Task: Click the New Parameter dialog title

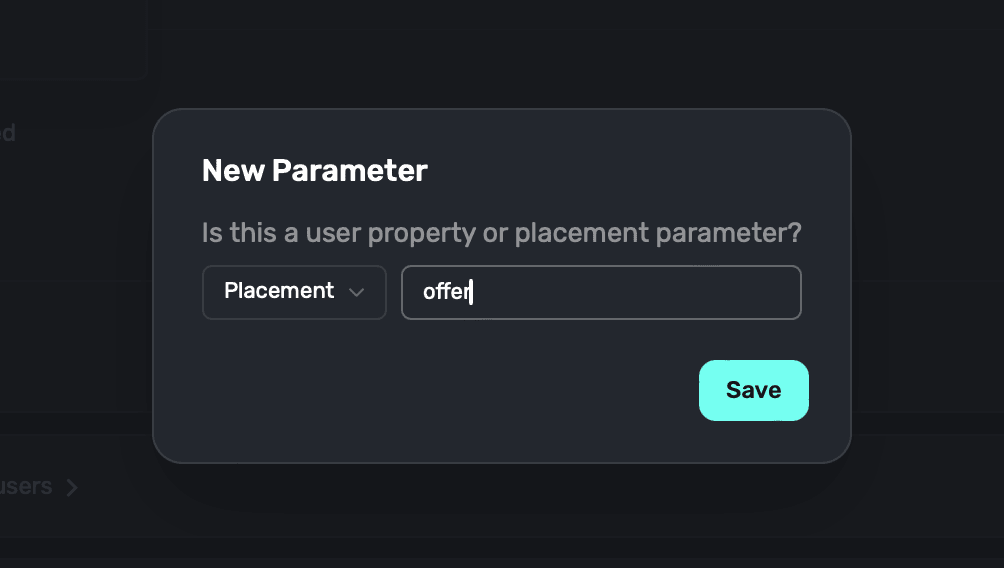Action: 314,171
